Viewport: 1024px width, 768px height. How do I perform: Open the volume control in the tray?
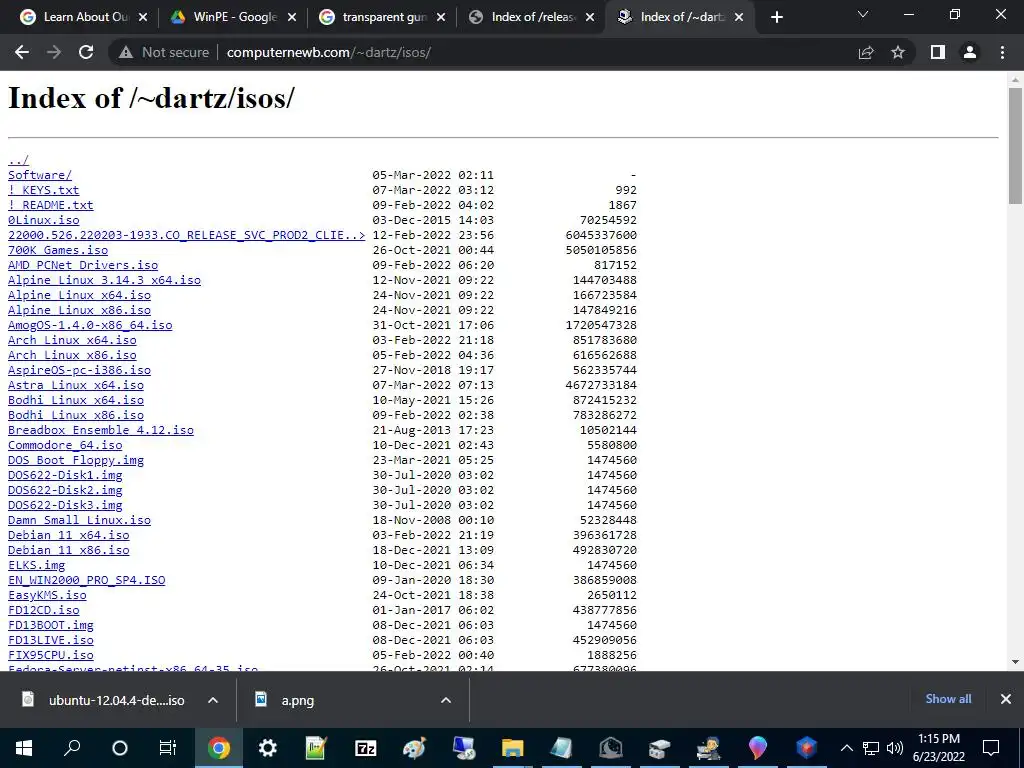click(895, 748)
